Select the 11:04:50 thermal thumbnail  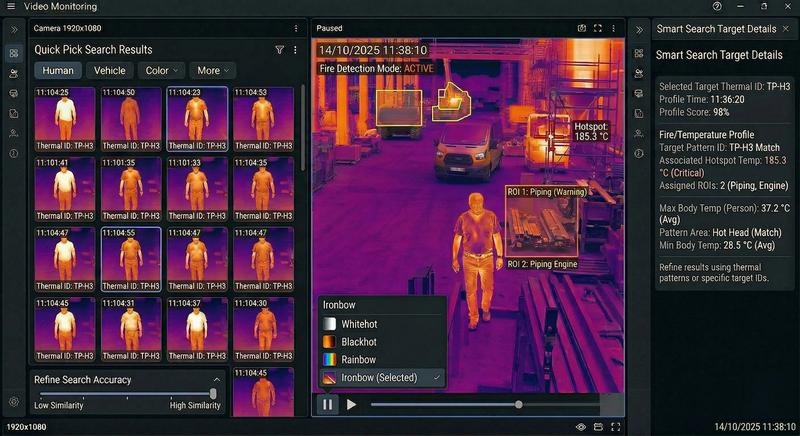click(131, 119)
